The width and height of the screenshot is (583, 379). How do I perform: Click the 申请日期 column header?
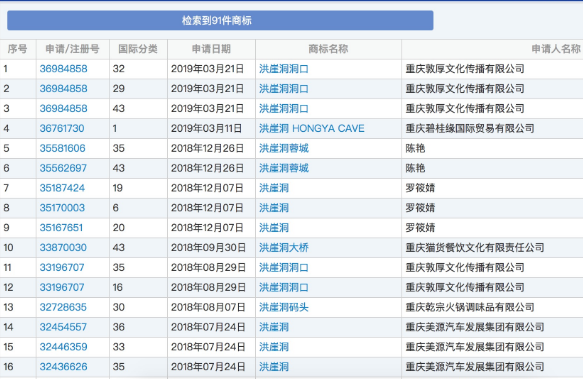[x=211, y=49]
